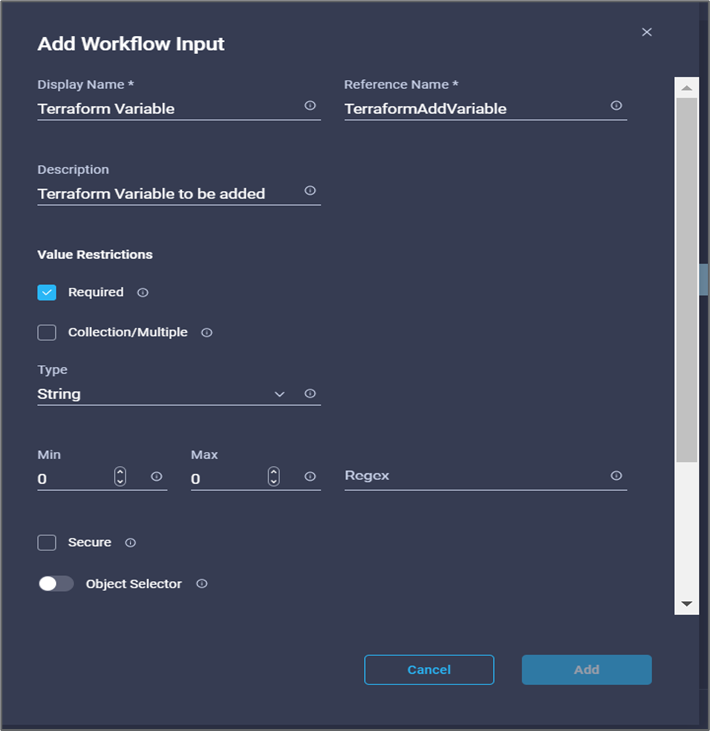
Task: Click the scrollbar down arrow
Action: (x=687, y=604)
